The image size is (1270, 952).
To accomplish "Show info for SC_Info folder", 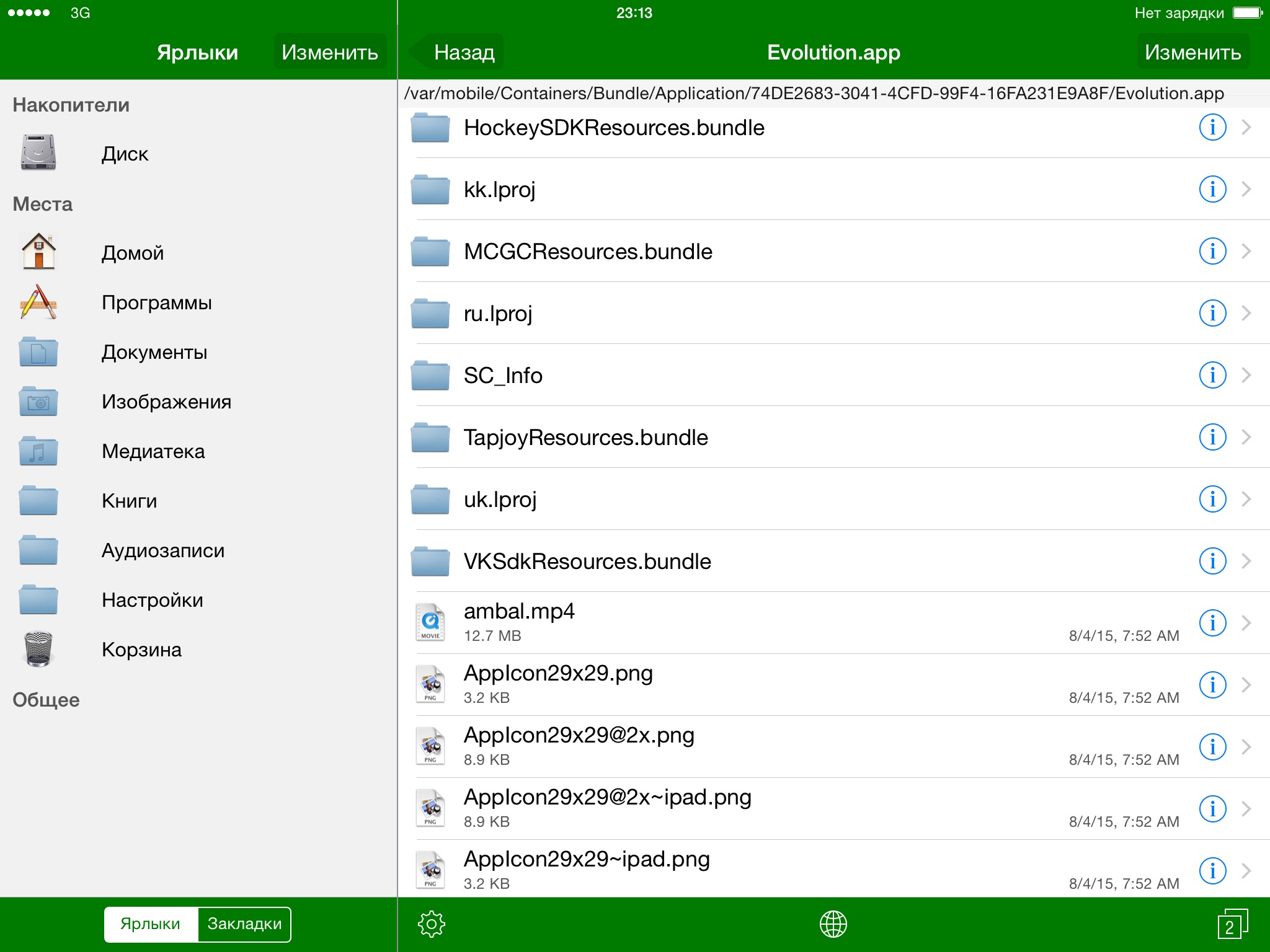I will pyautogui.click(x=1212, y=375).
